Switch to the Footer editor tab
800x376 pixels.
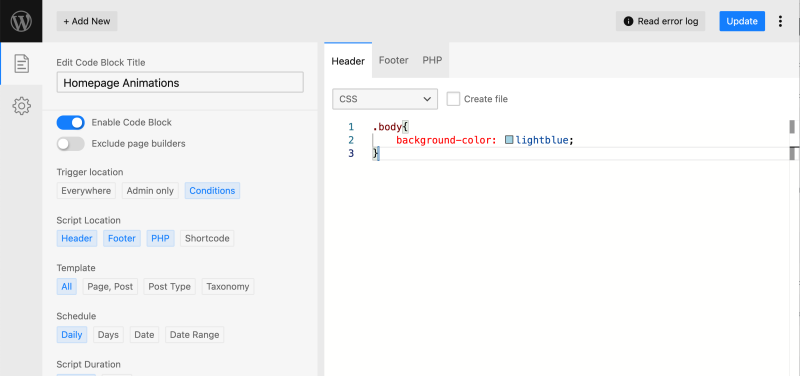(393, 60)
